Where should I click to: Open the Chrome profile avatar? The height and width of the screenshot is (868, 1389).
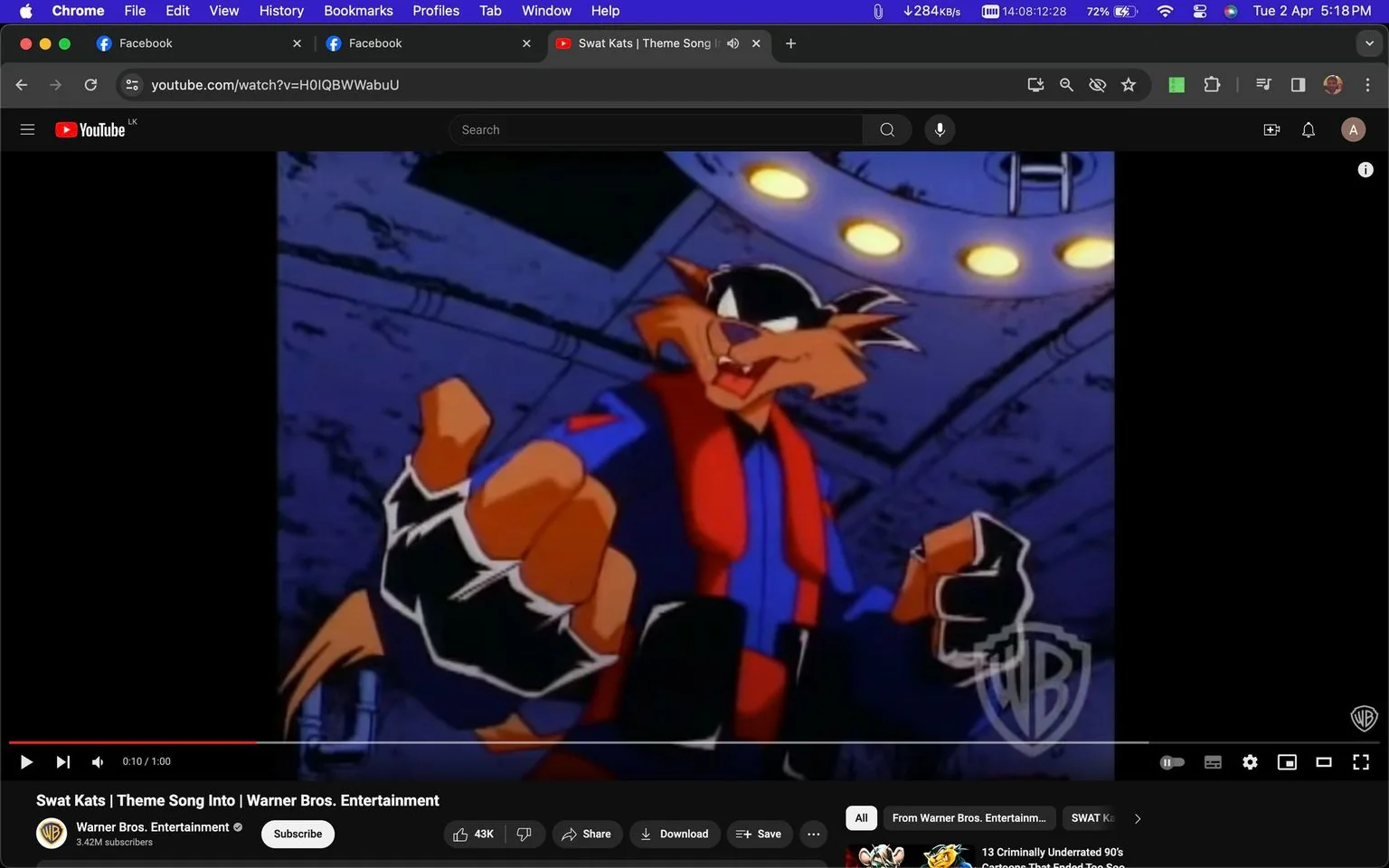click(1333, 85)
